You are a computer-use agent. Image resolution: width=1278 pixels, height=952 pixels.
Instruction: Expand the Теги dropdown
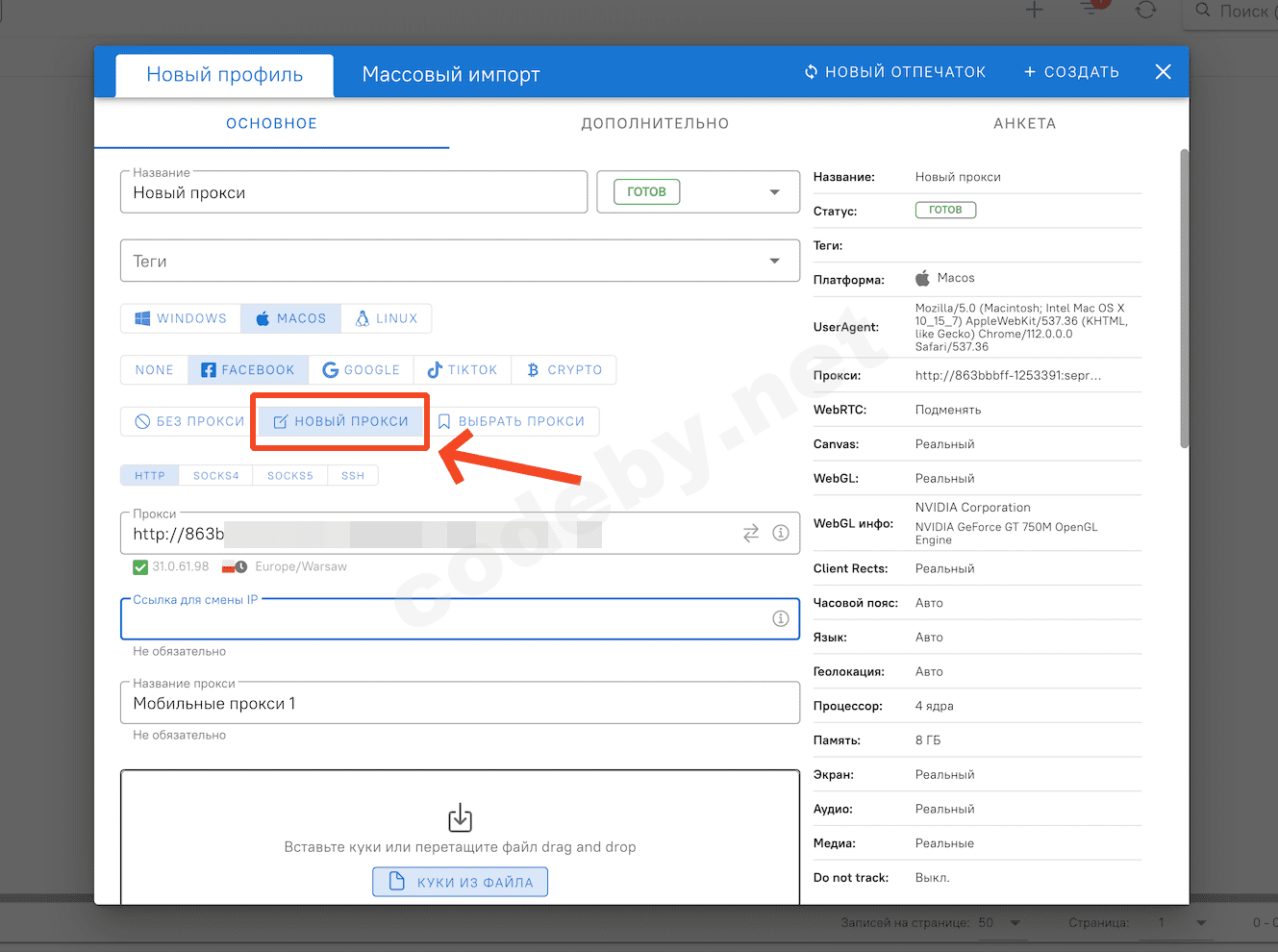coord(774,262)
